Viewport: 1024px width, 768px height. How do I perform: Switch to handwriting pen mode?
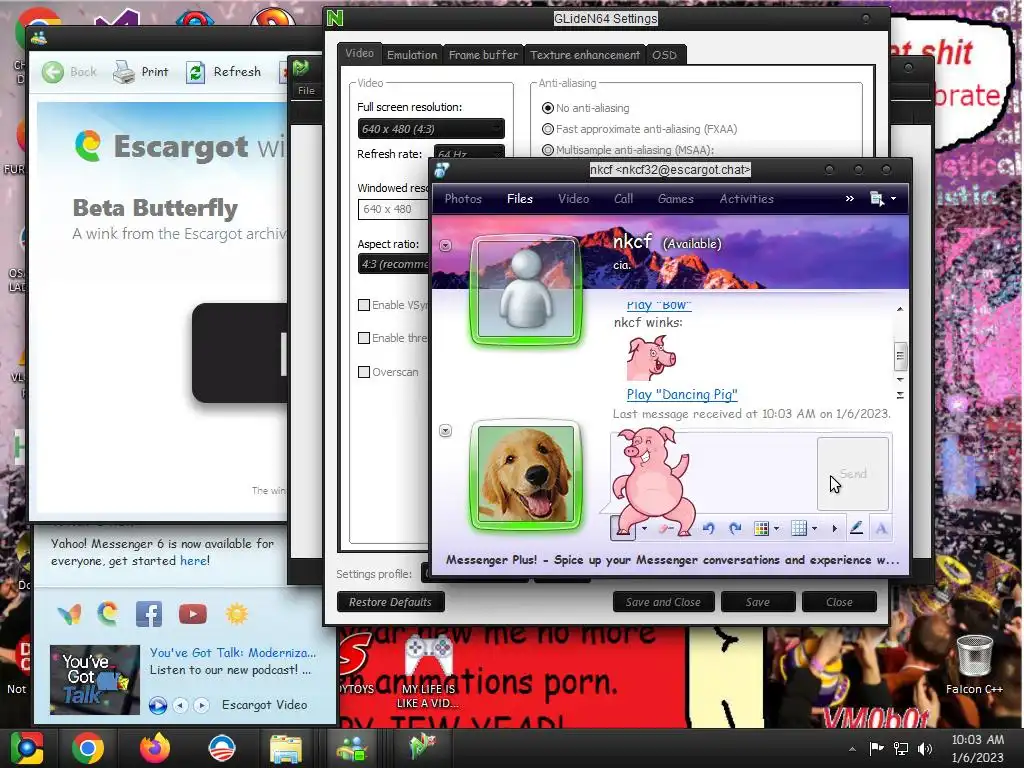coord(856,528)
